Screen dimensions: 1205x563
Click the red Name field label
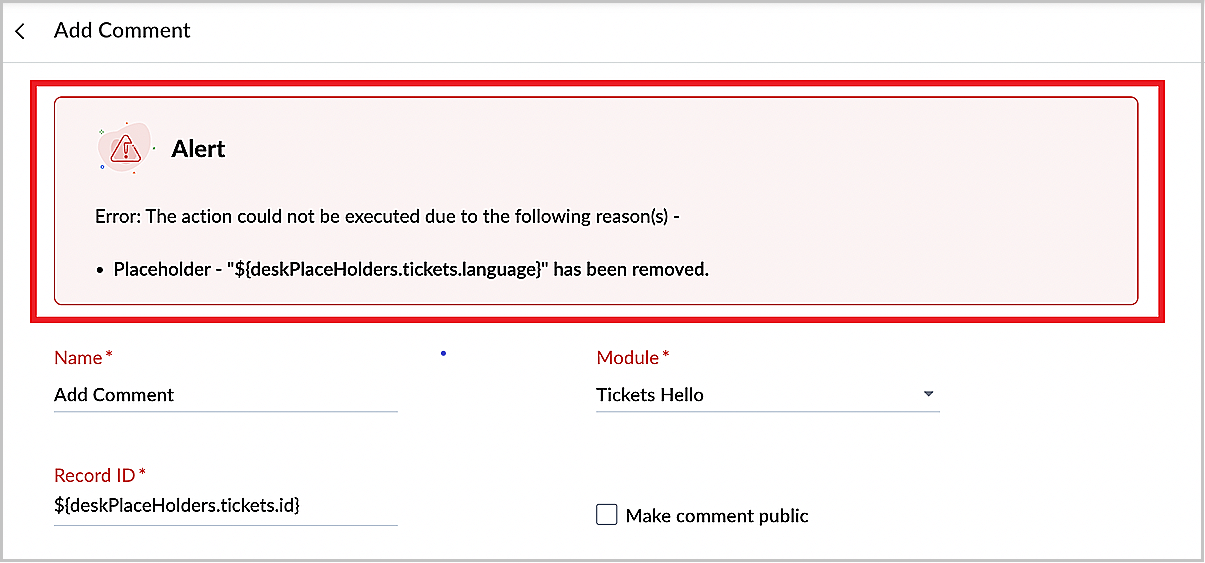click(78, 357)
